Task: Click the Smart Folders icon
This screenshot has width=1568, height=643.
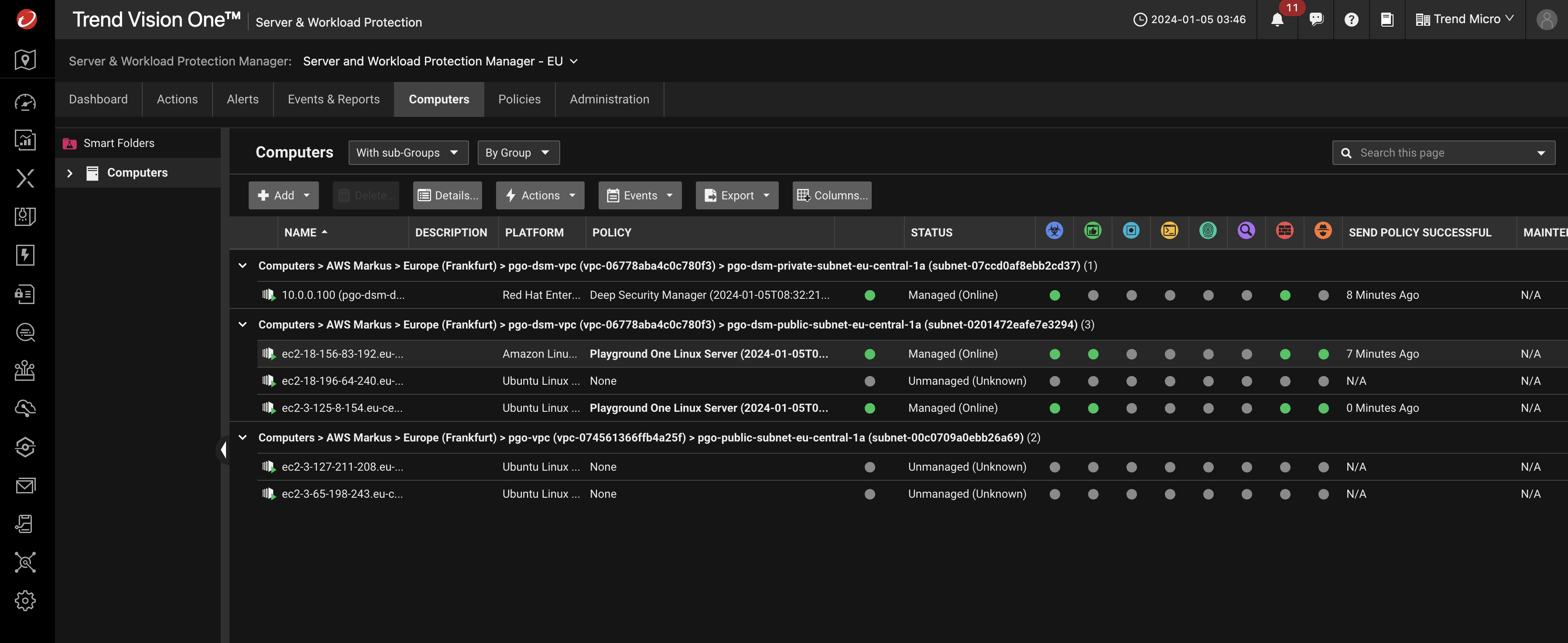Action: [70, 144]
